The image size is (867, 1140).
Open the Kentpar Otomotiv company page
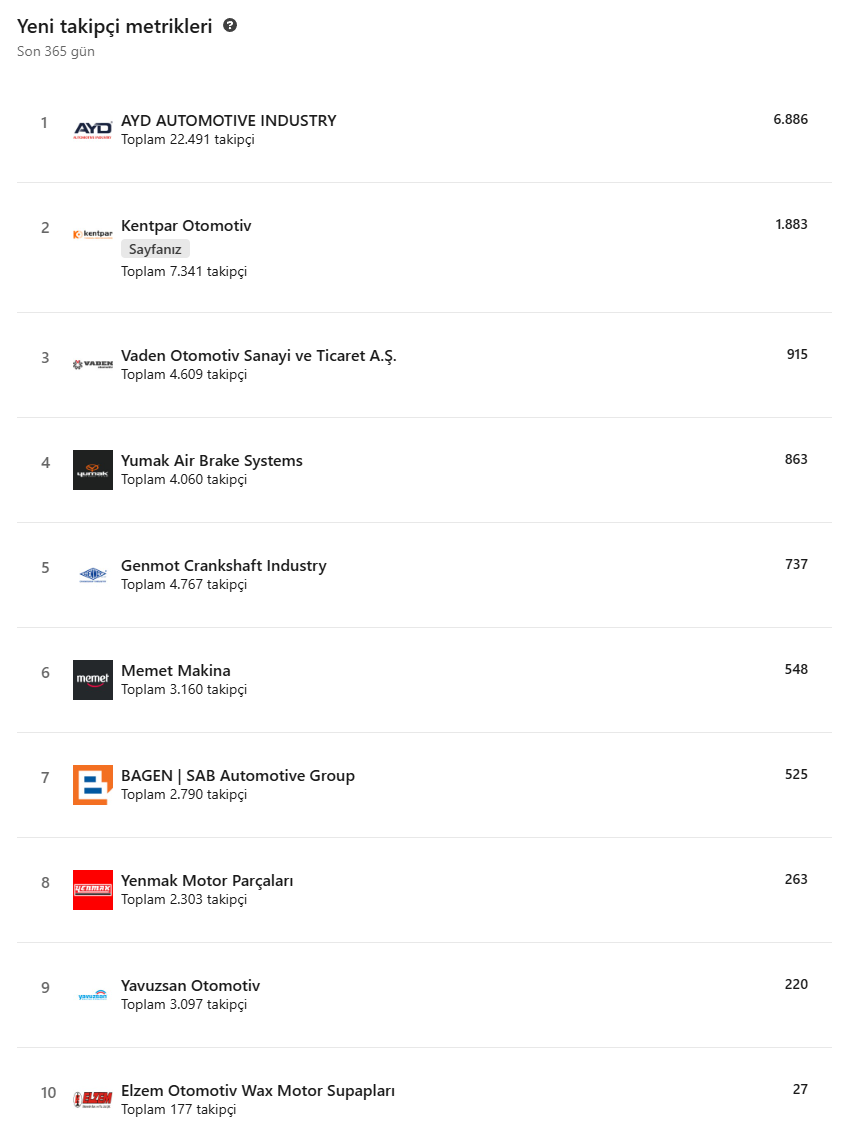(185, 226)
